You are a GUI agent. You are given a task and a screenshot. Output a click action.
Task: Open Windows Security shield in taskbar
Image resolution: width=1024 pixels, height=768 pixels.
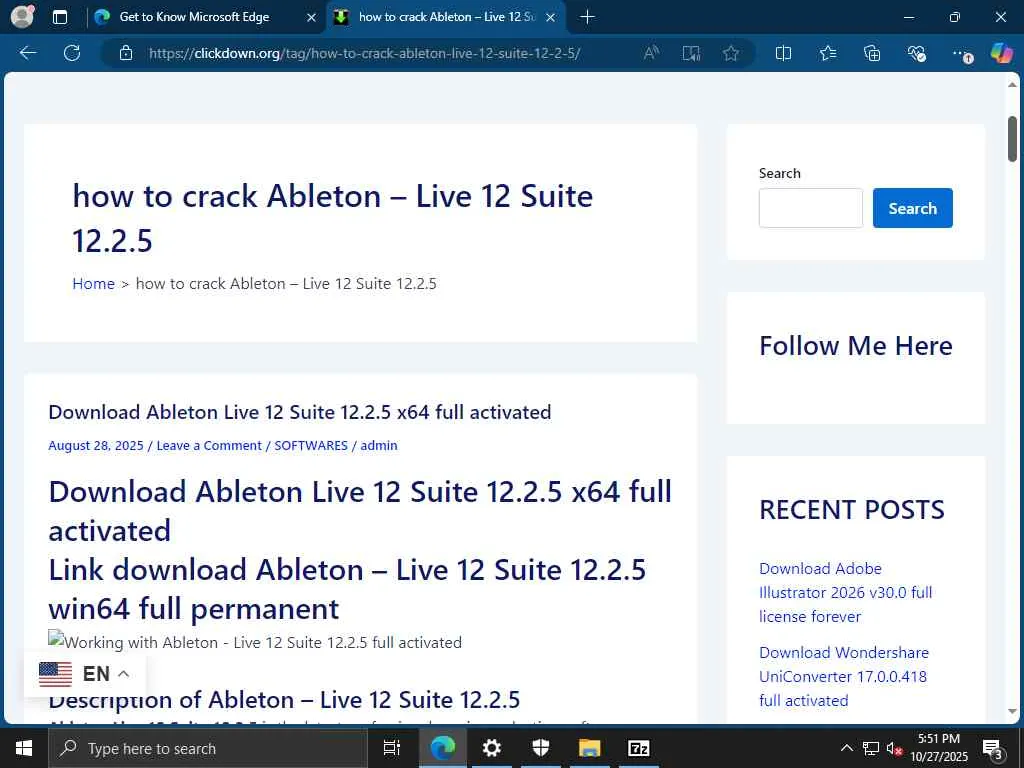tap(541, 748)
